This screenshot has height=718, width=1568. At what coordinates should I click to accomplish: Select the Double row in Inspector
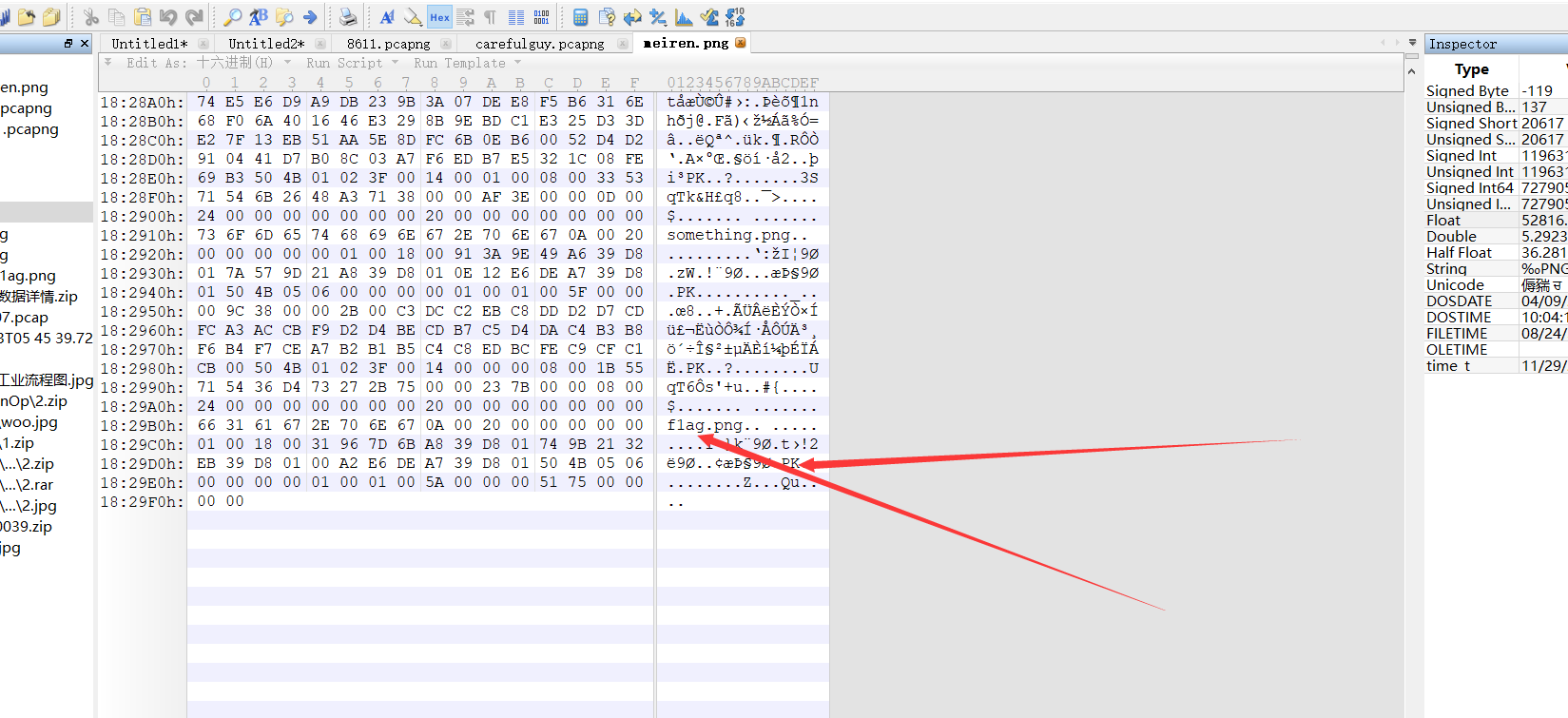point(1496,236)
